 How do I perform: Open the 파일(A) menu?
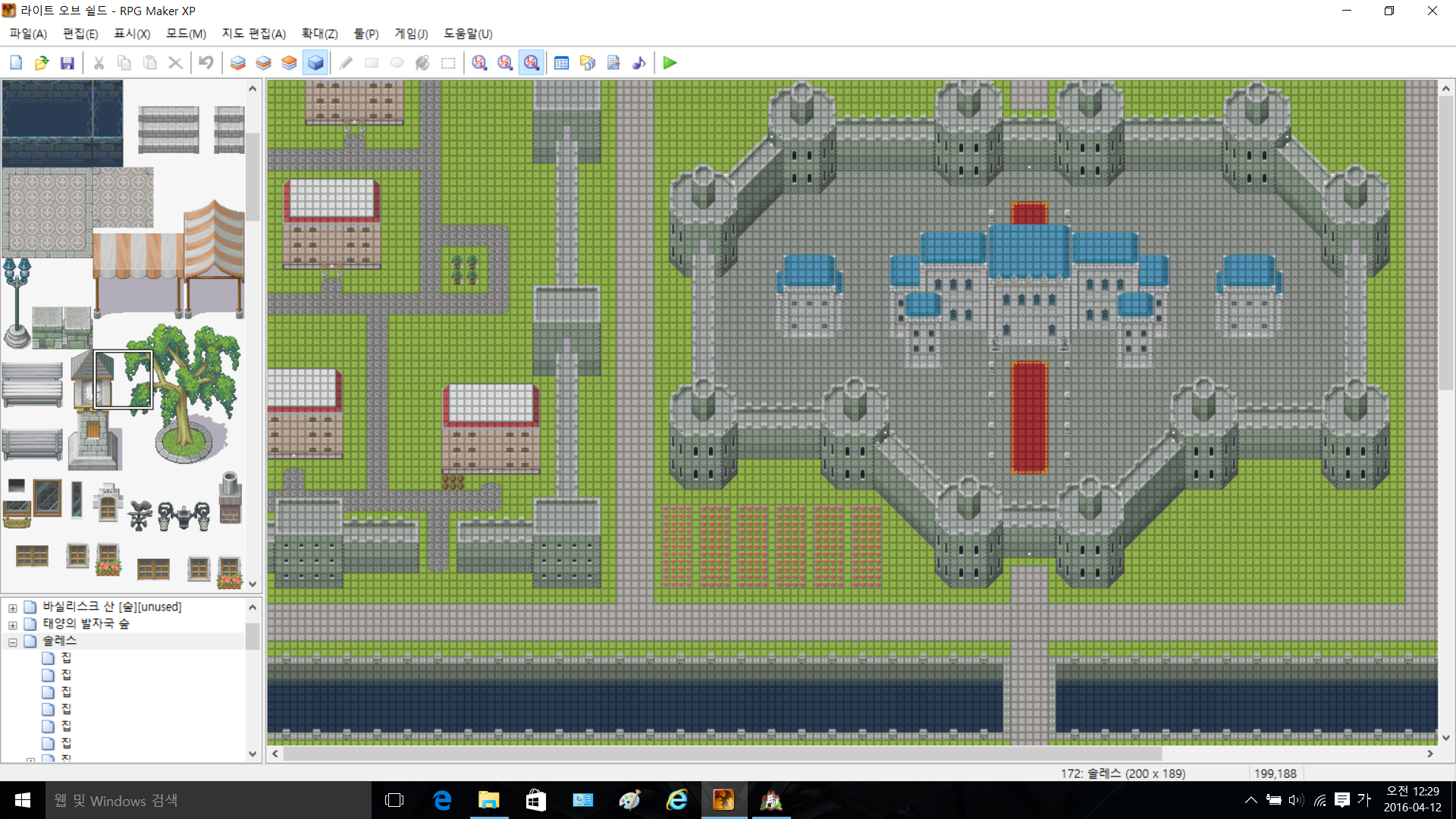pos(28,34)
